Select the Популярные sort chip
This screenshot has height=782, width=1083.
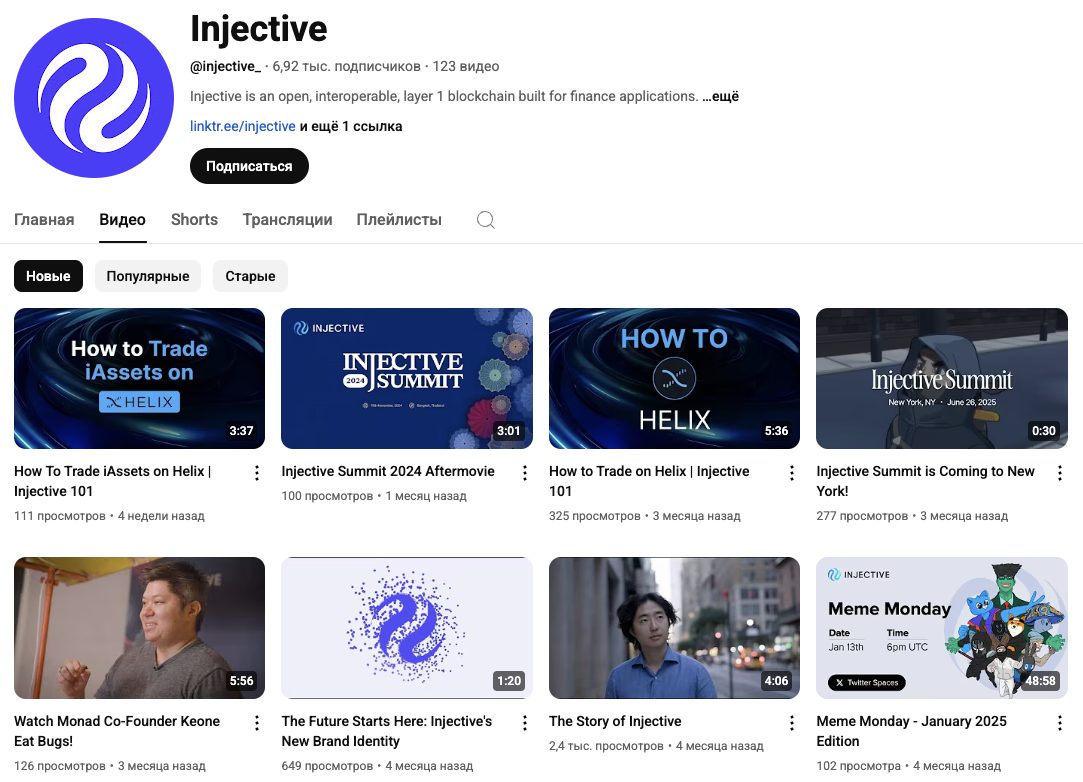point(148,276)
